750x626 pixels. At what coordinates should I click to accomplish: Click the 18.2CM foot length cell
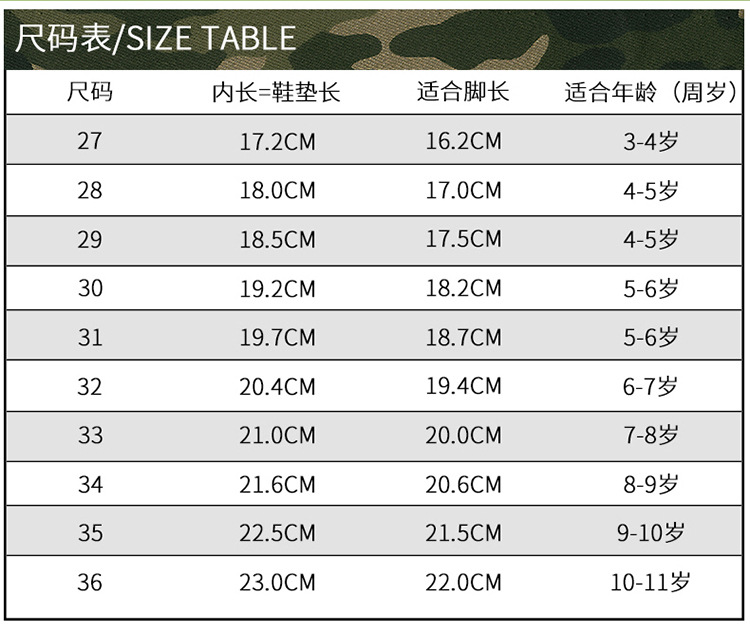pyautogui.click(x=463, y=288)
